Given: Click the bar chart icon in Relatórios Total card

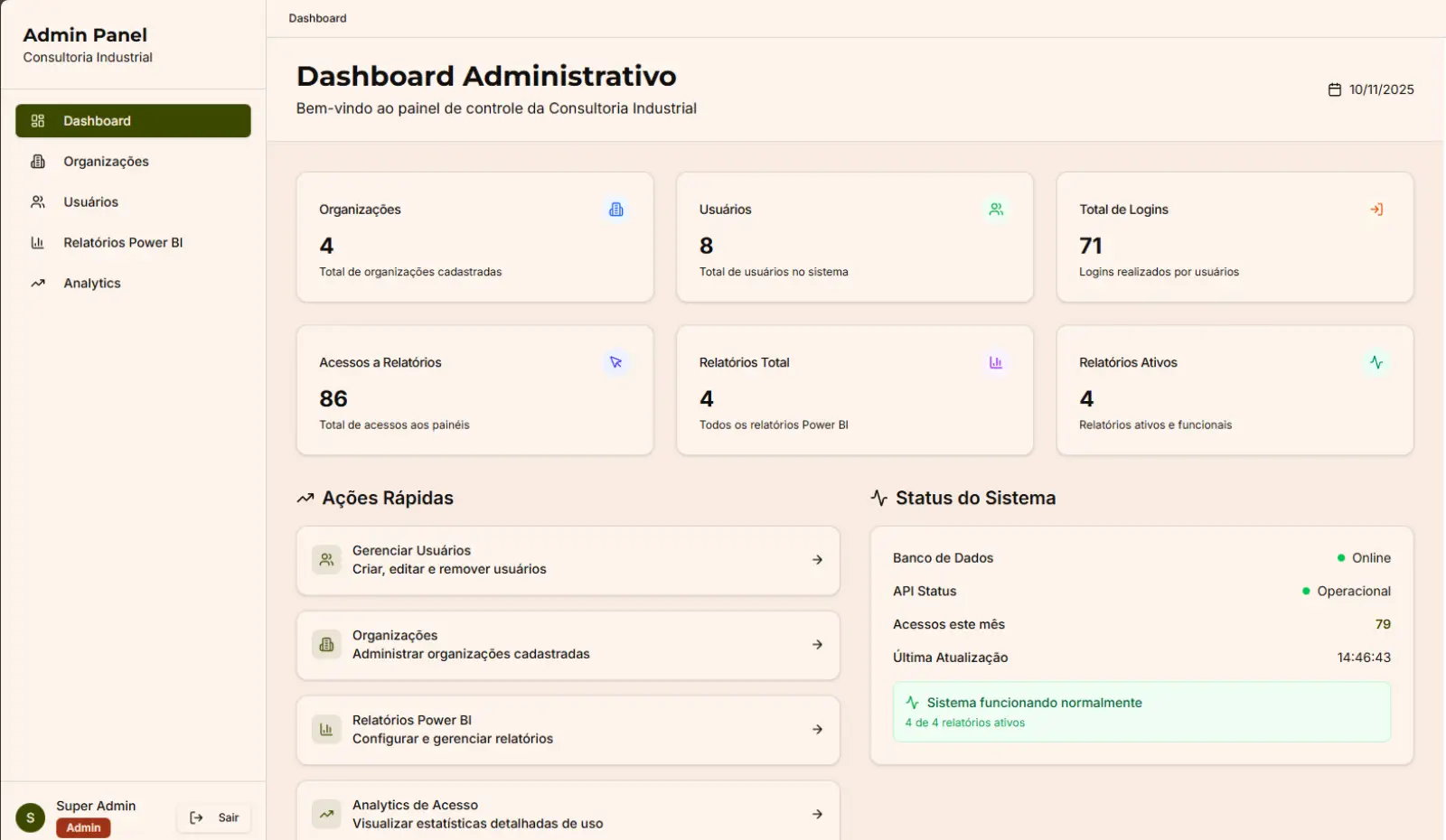Looking at the screenshot, I should (x=996, y=362).
